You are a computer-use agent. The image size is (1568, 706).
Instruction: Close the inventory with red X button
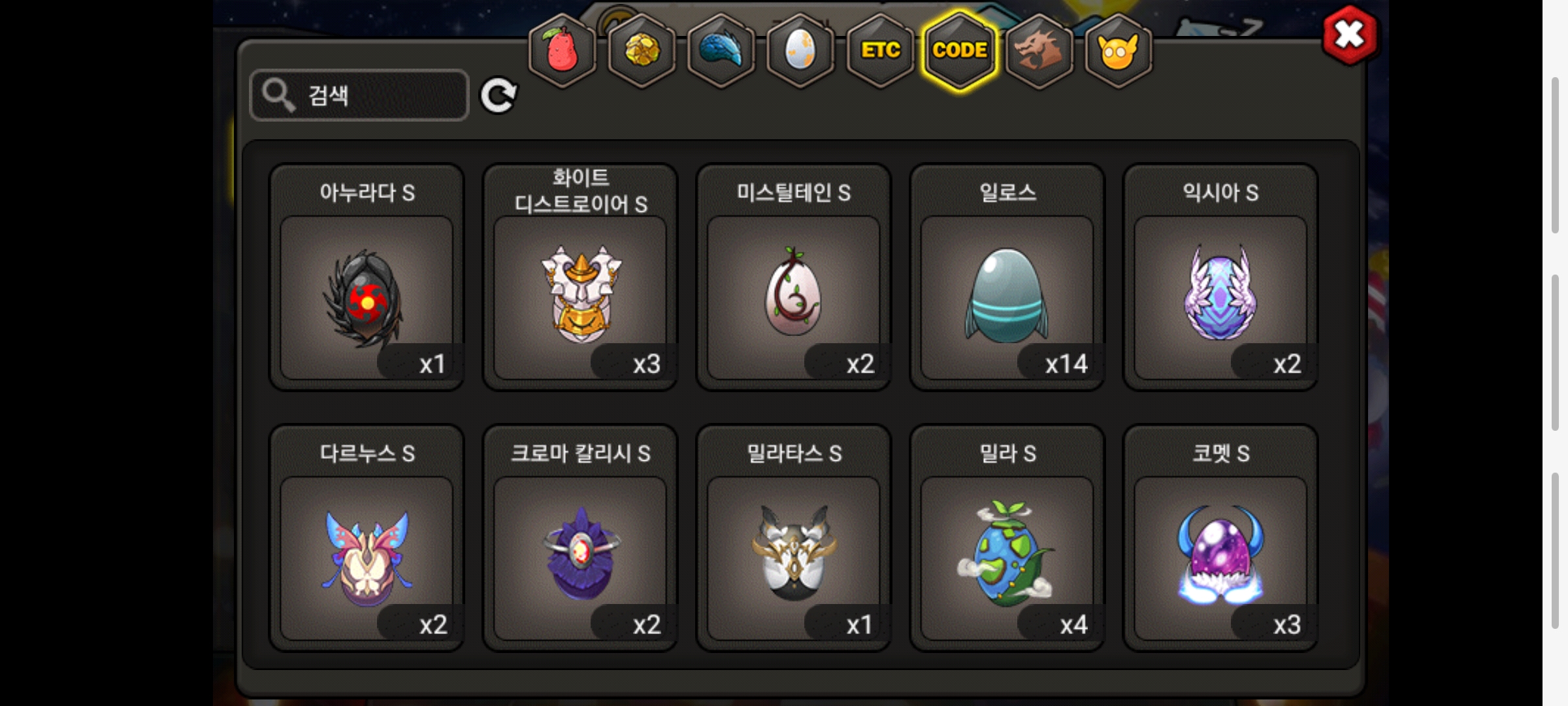1350,35
